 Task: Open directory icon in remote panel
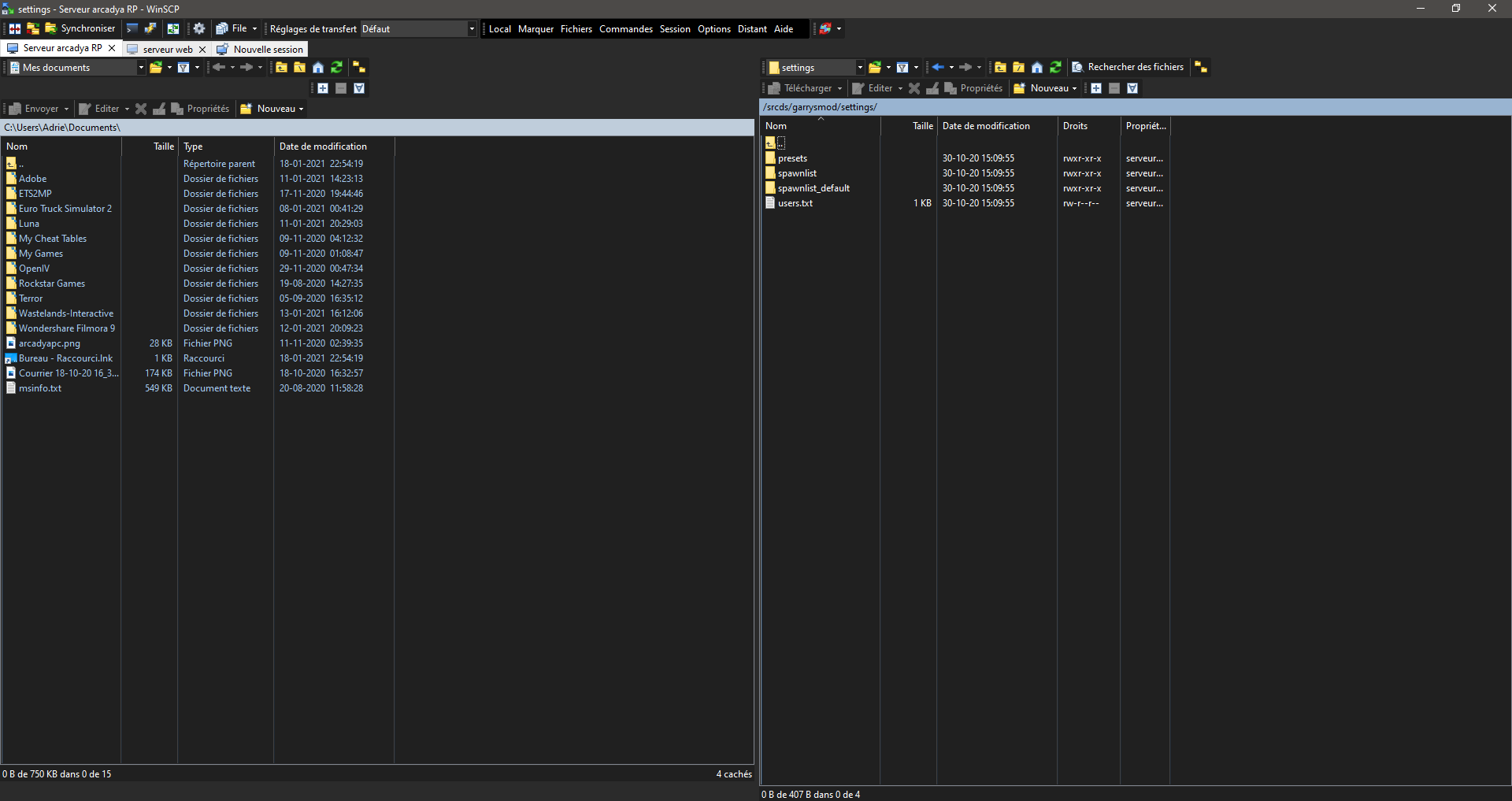coord(875,68)
